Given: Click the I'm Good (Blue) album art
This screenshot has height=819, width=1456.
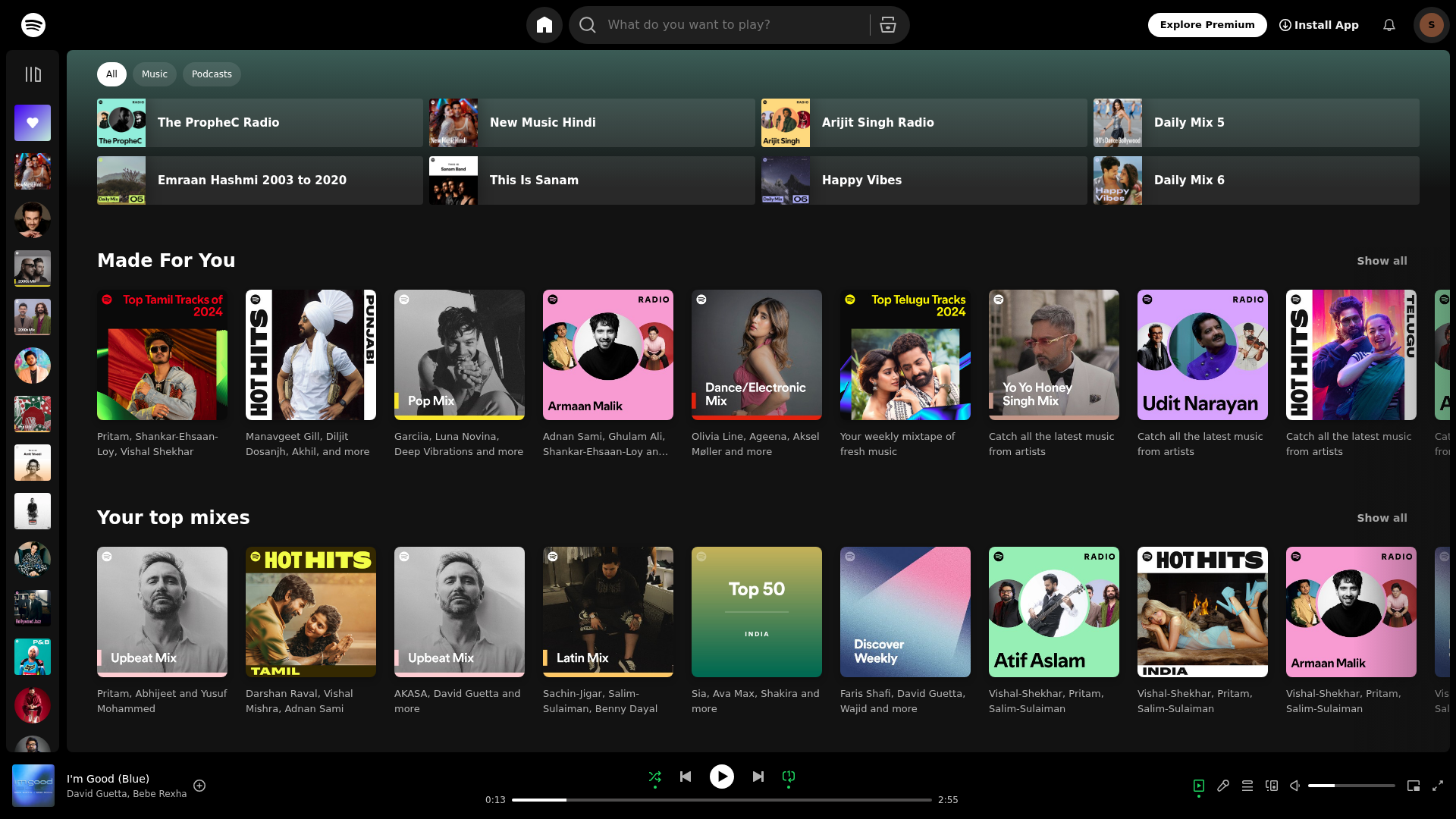Looking at the screenshot, I should 33,786.
